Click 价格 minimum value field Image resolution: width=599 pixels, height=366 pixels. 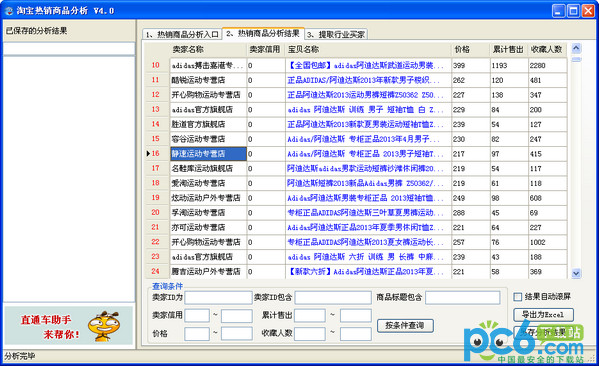[x=197, y=334]
